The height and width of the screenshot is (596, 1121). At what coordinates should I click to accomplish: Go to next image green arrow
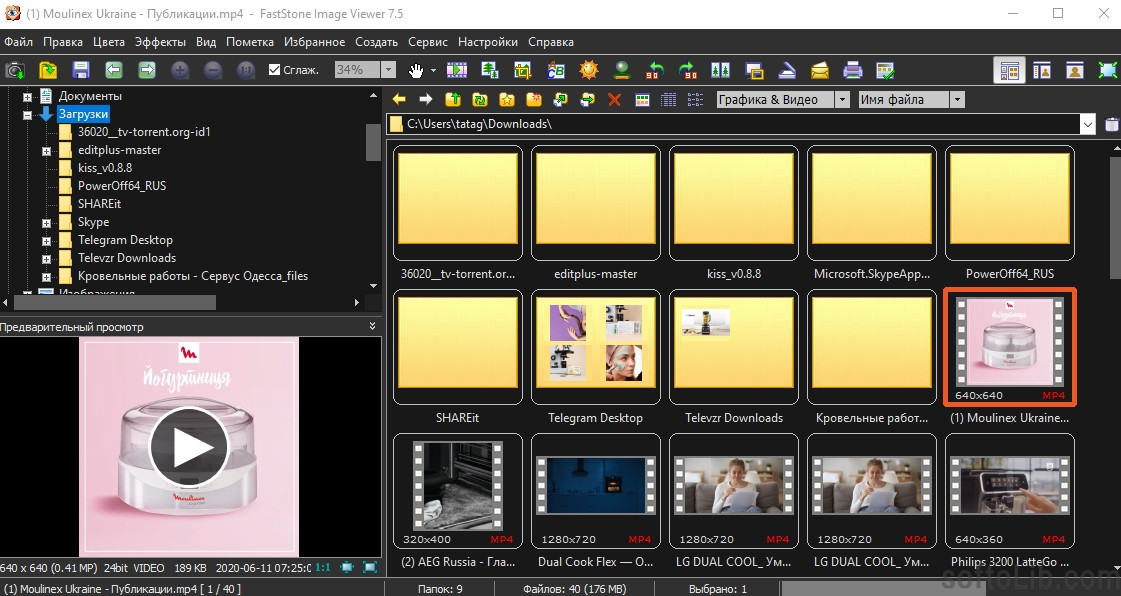tap(147, 70)
